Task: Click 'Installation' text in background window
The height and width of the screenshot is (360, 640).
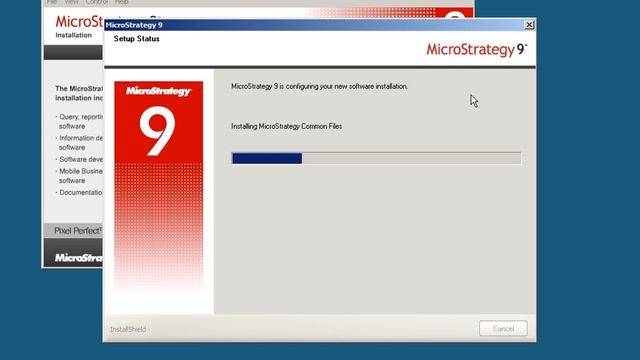Action: [x=73, y=35]
